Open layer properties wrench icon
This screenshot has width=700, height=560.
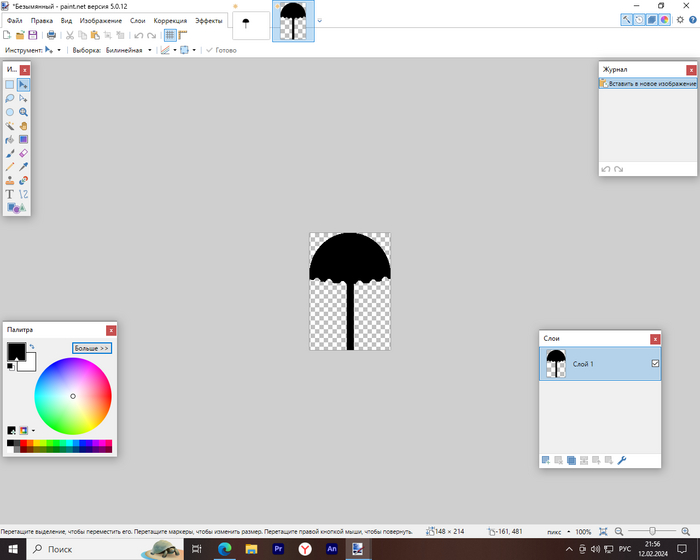coord(621,460)
